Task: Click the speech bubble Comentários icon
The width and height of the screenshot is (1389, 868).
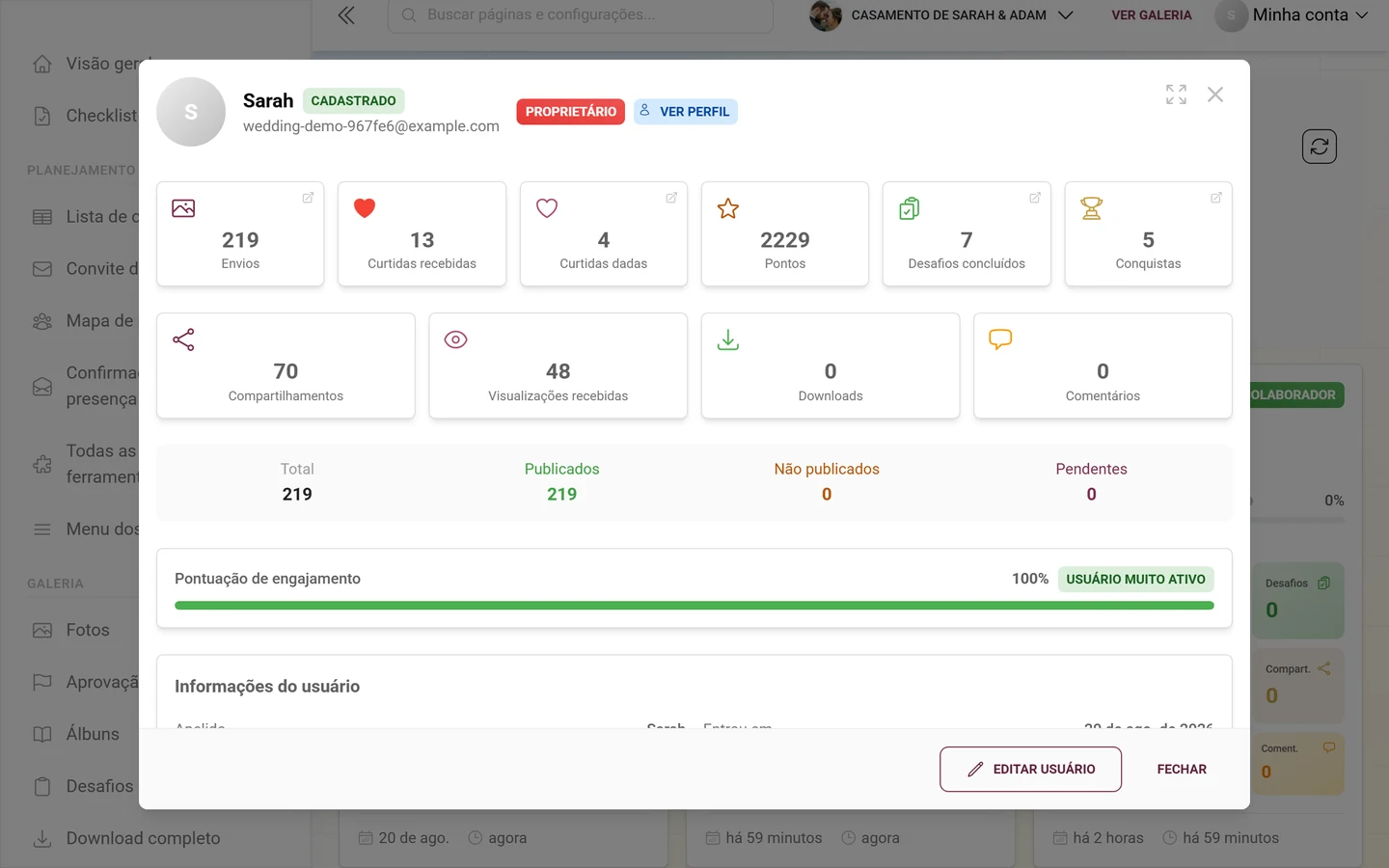Action: [x=1000, y=339]
